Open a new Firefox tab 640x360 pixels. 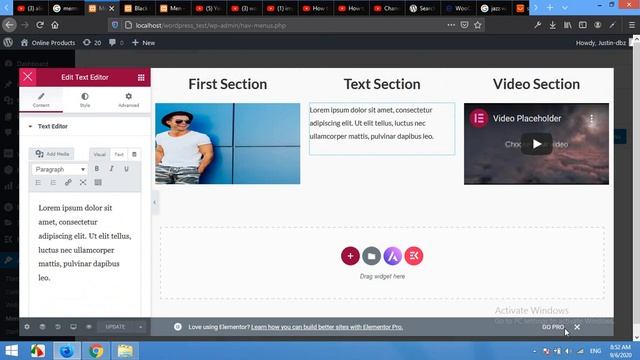point(550,8)
